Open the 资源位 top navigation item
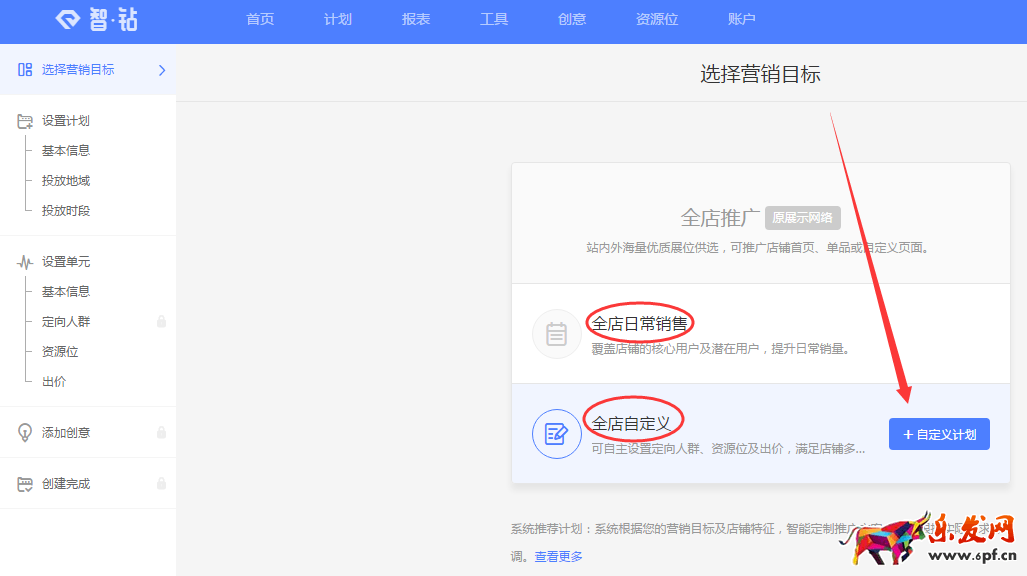Viewport: 1027px width, 576px height. click(657, 20)
